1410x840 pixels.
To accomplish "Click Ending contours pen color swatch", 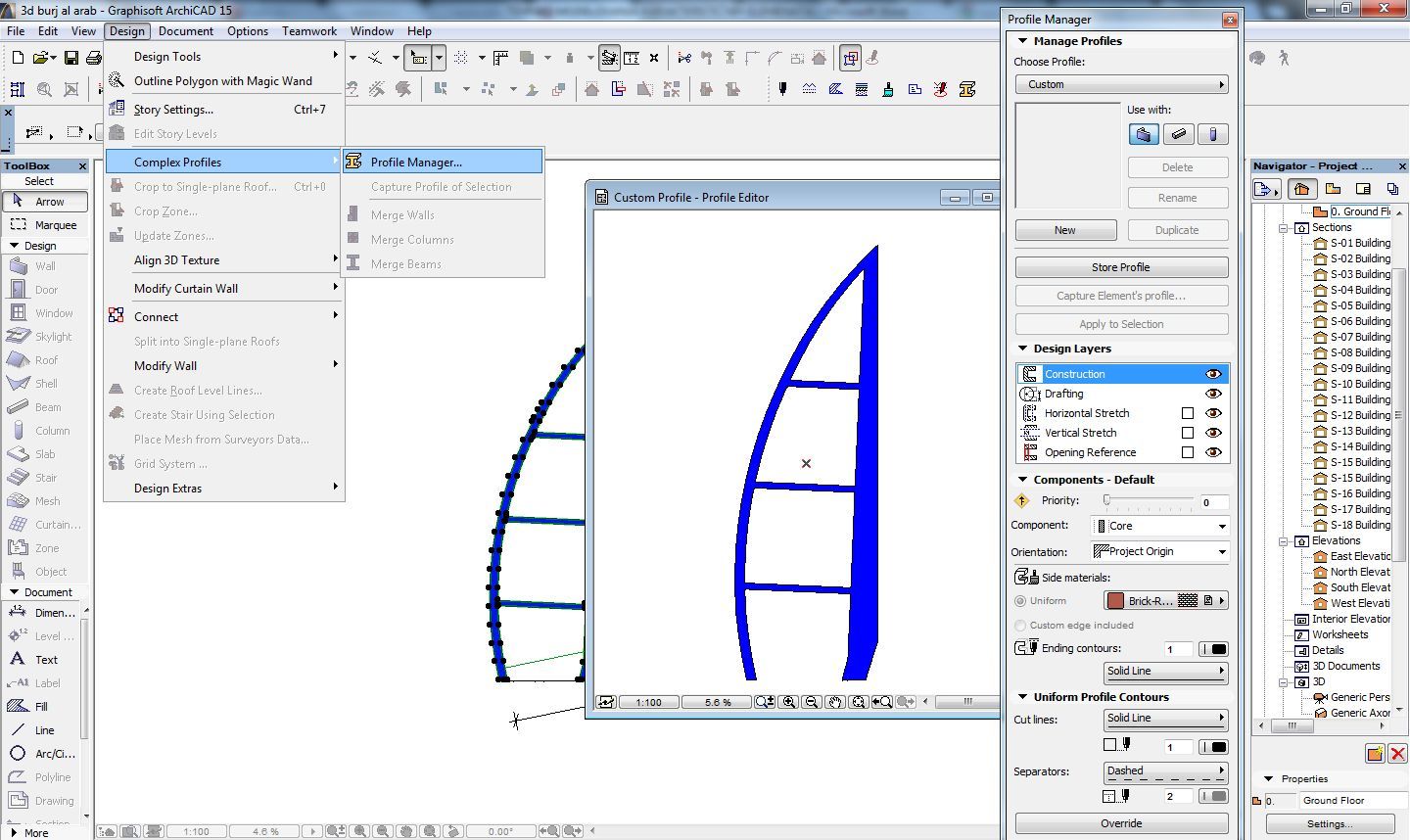I will point(1214,649).
